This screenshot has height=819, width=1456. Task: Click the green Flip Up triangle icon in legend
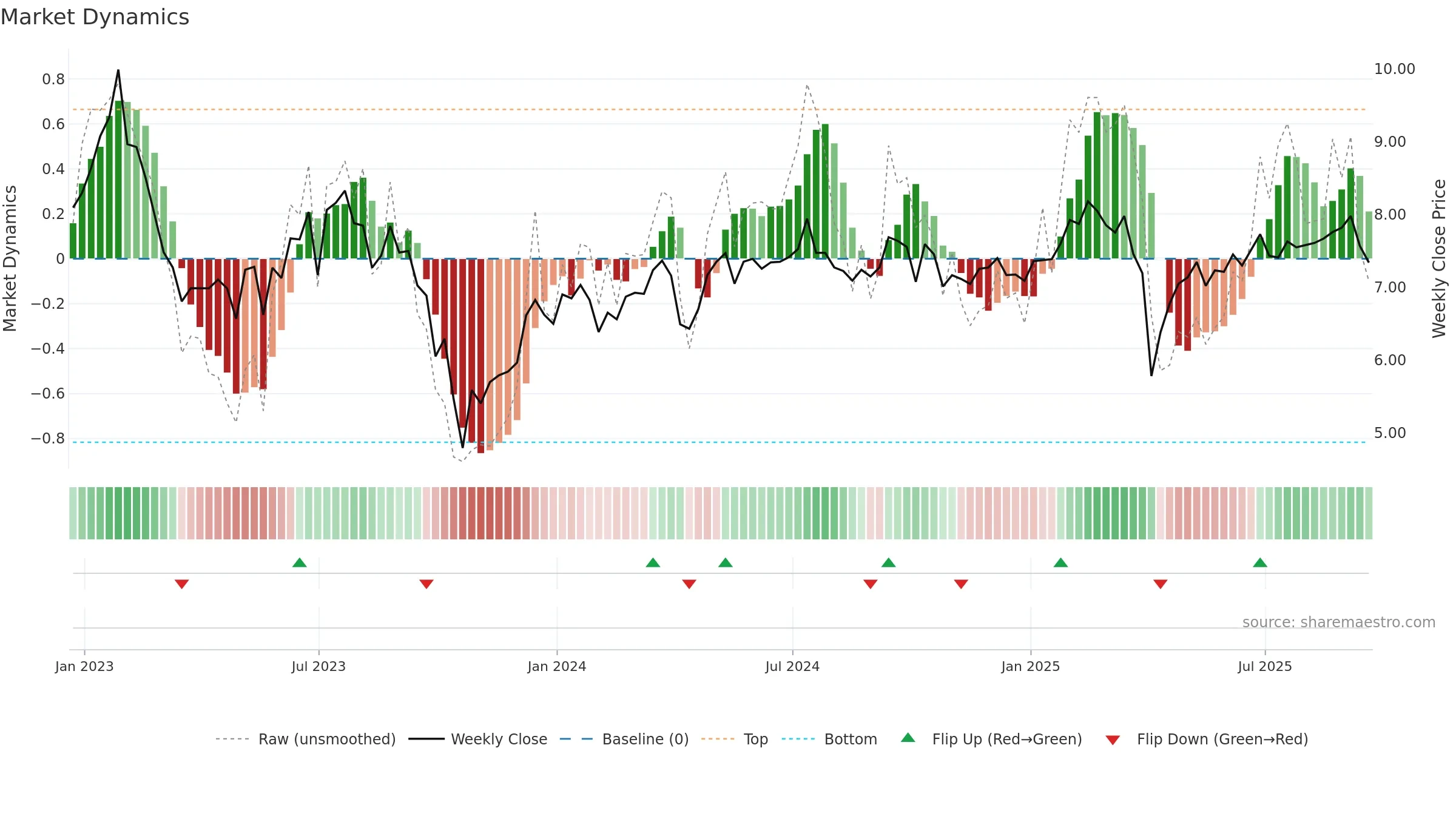[x=908, y=738]
